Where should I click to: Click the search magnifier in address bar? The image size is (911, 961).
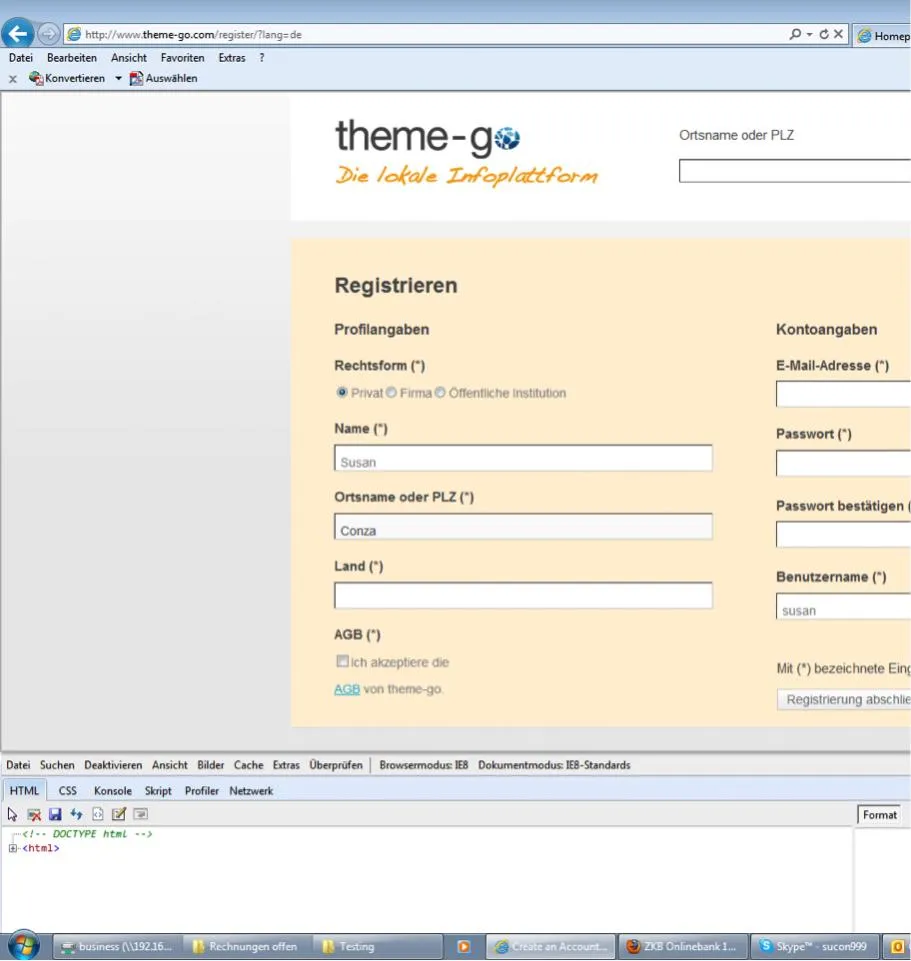pos(795,34)
